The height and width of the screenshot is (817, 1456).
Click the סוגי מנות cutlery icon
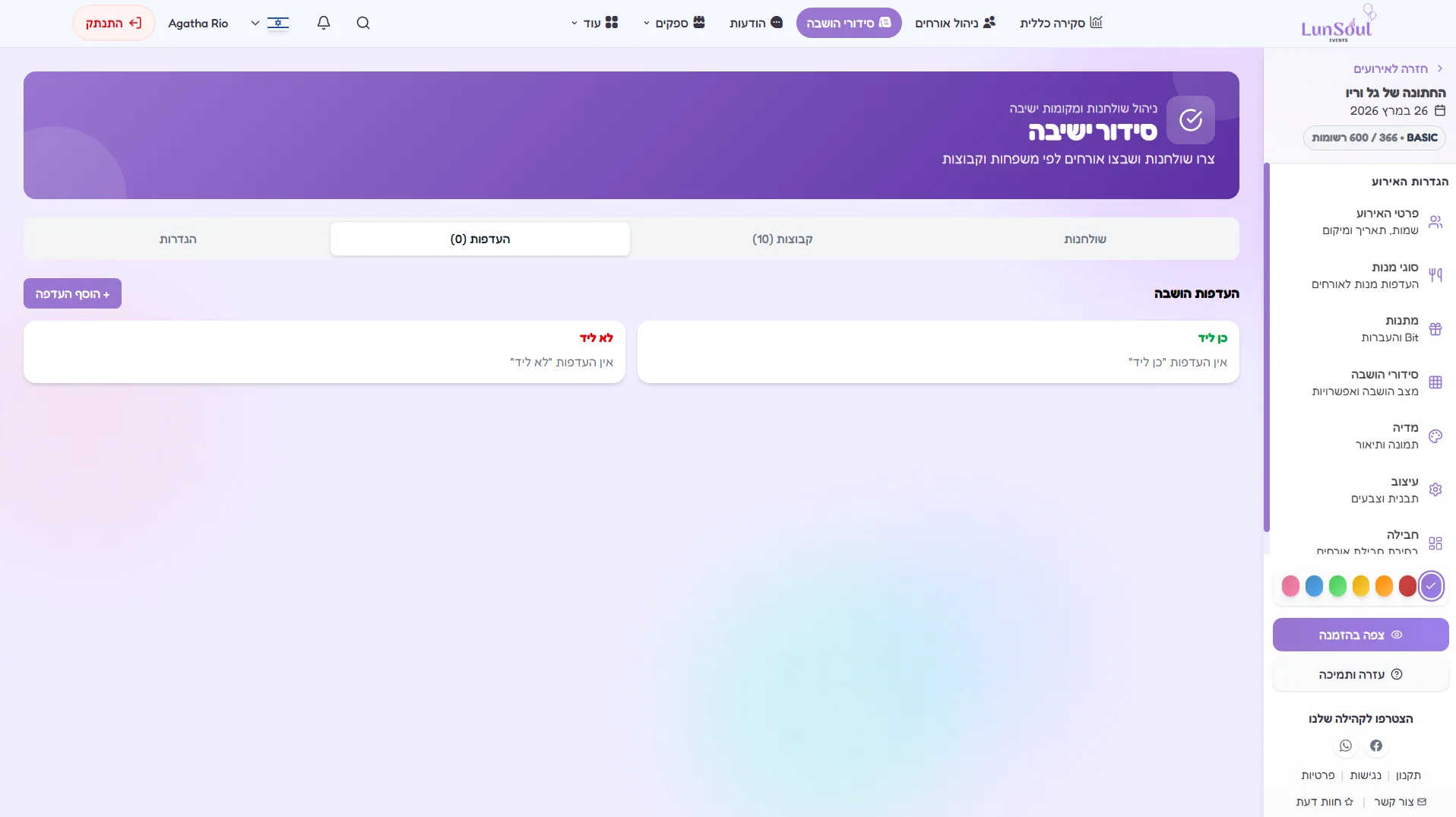tap(1435, 275)
